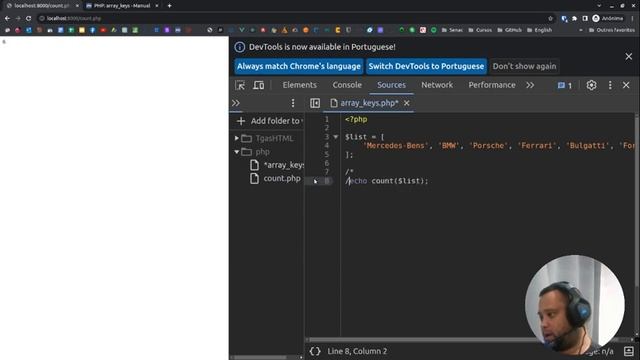The height and width of the screenshot is (360, 640).
Task: Collapse code fold arrow on line 3
Action: point(336,137)
